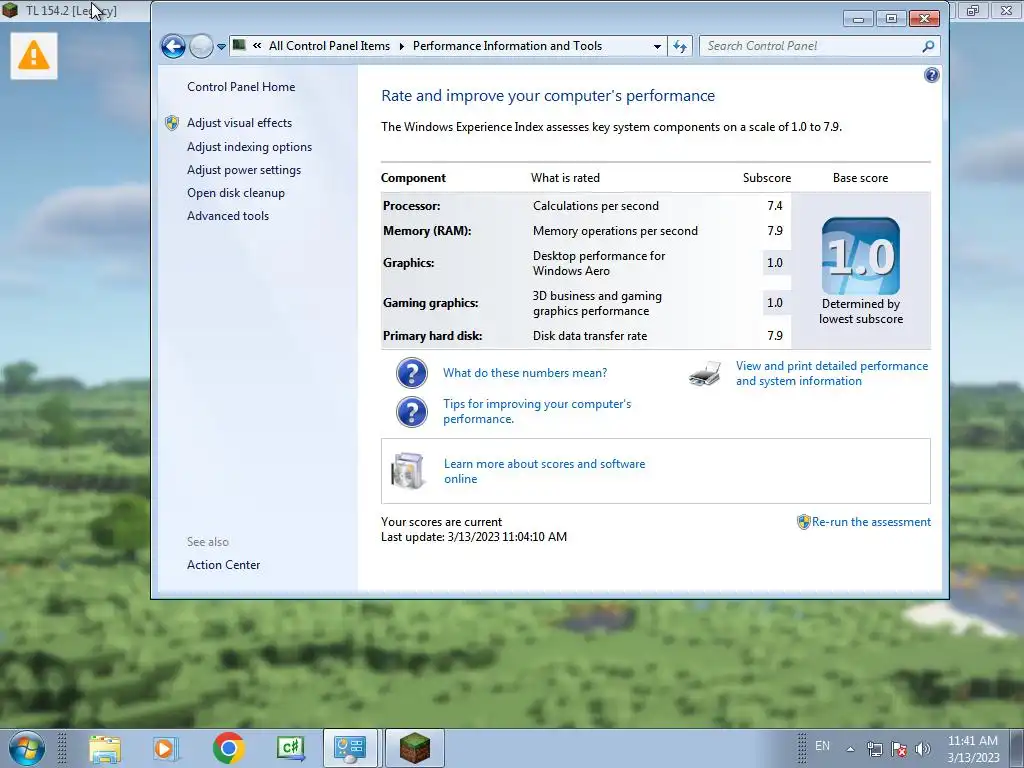
Task: Click the printer icon
Action: (705, 374)
